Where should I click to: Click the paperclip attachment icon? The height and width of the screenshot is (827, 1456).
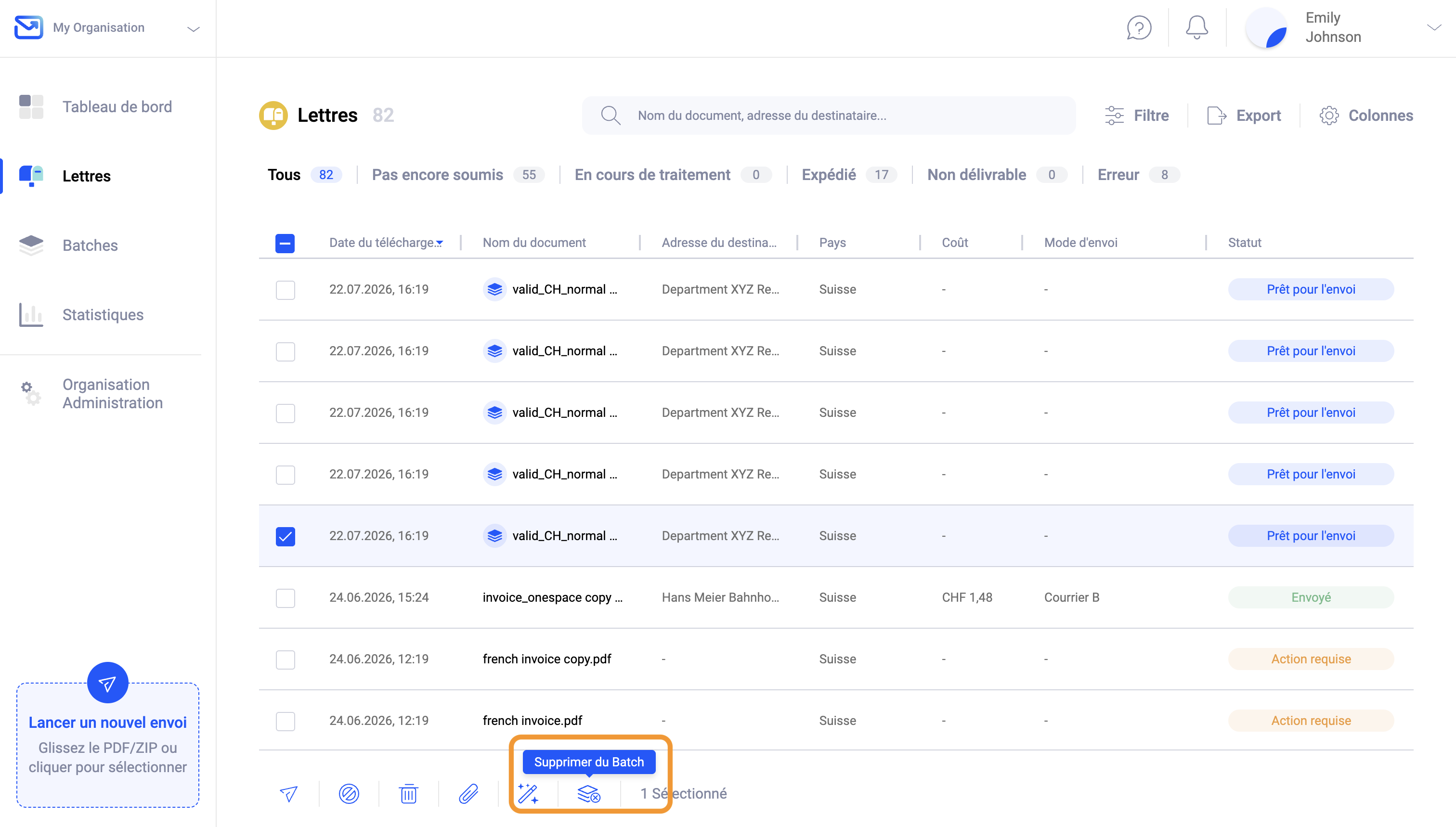pyautogui.click(x=468, y=793)
